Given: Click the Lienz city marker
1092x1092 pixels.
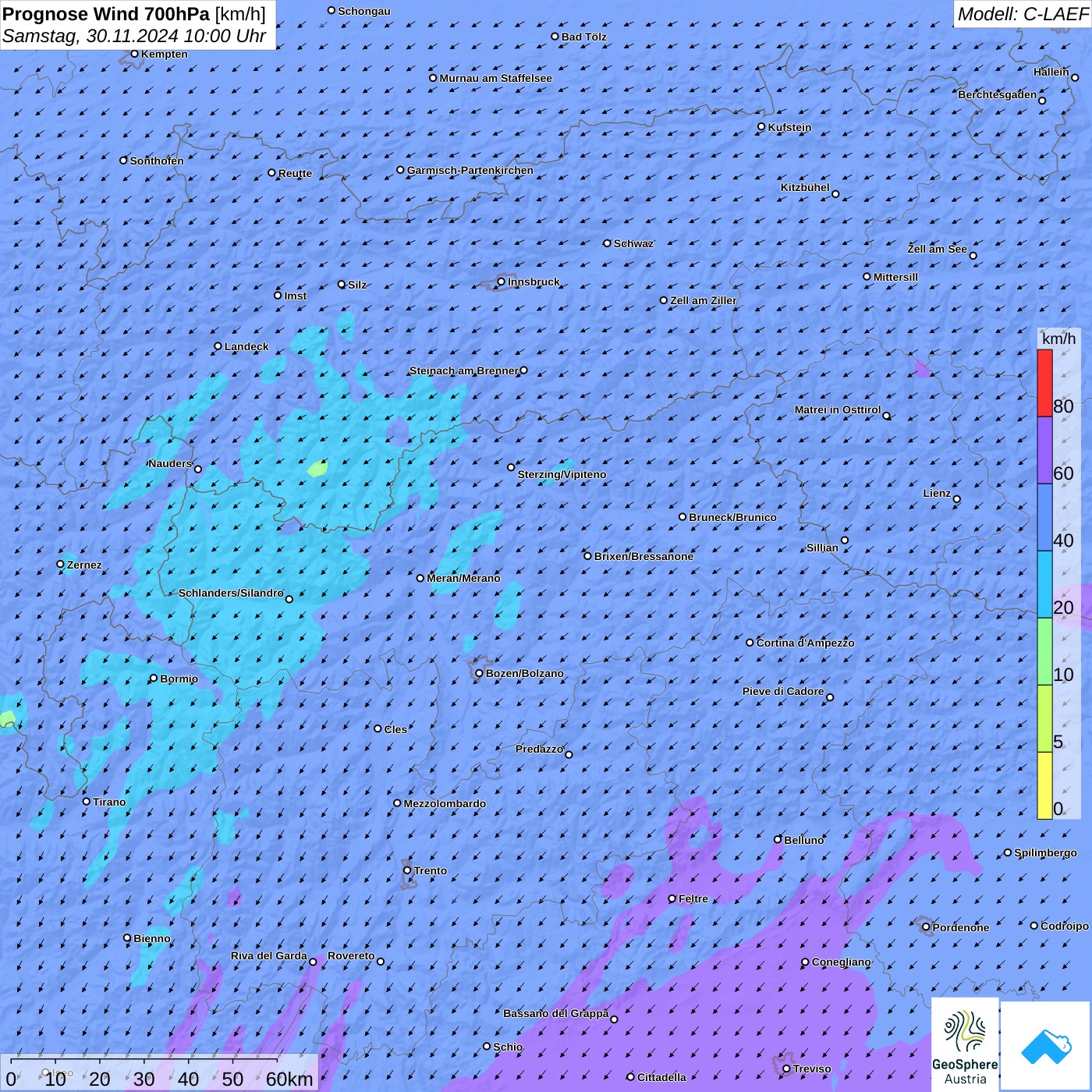Looking at the screenshot, I should (957, 499).
